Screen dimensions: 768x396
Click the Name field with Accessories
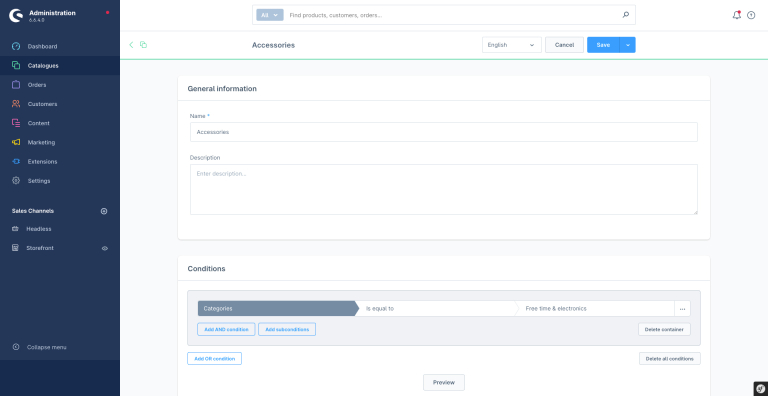(x=444, y=132)
